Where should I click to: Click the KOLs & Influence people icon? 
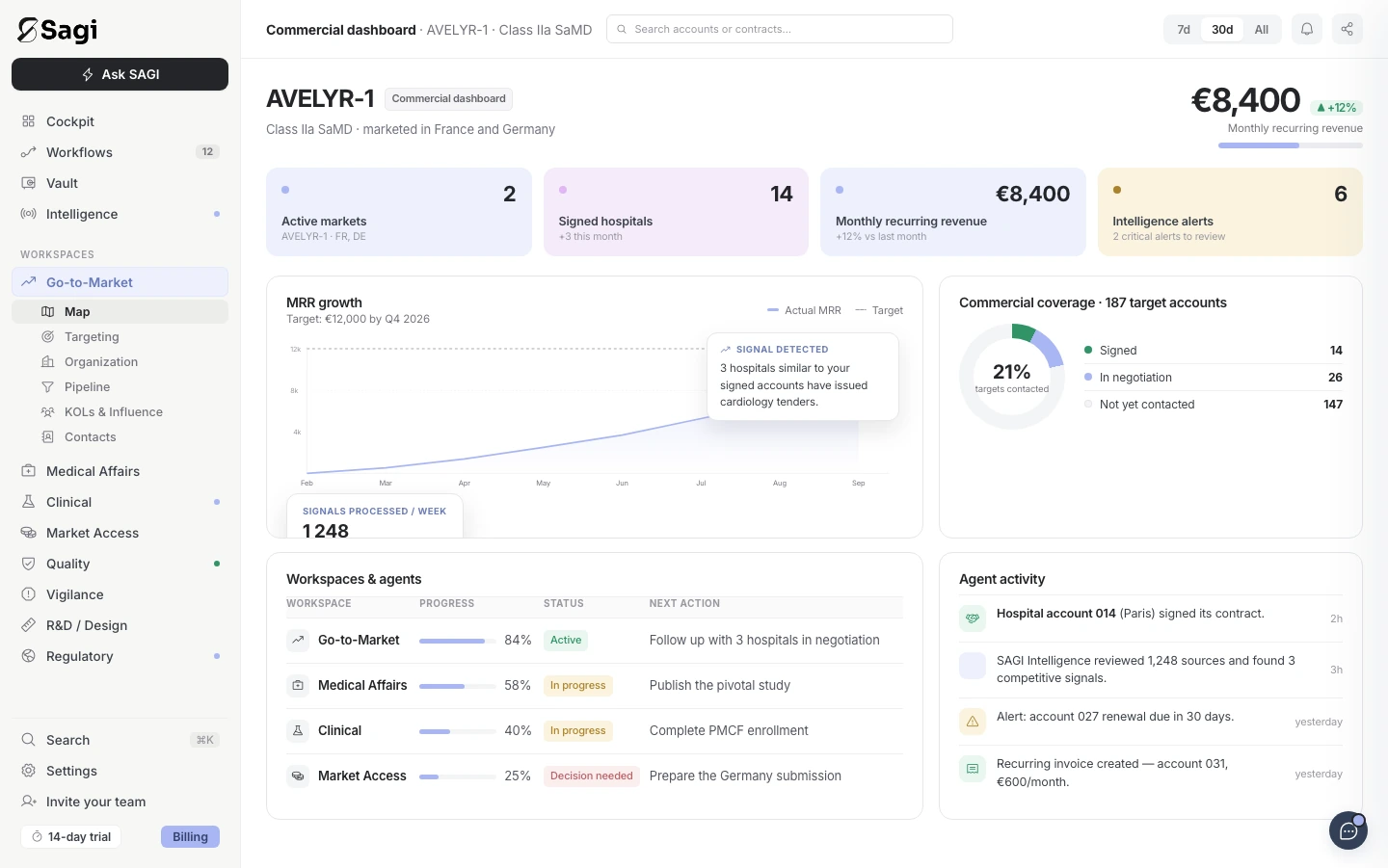pos(47,412)
